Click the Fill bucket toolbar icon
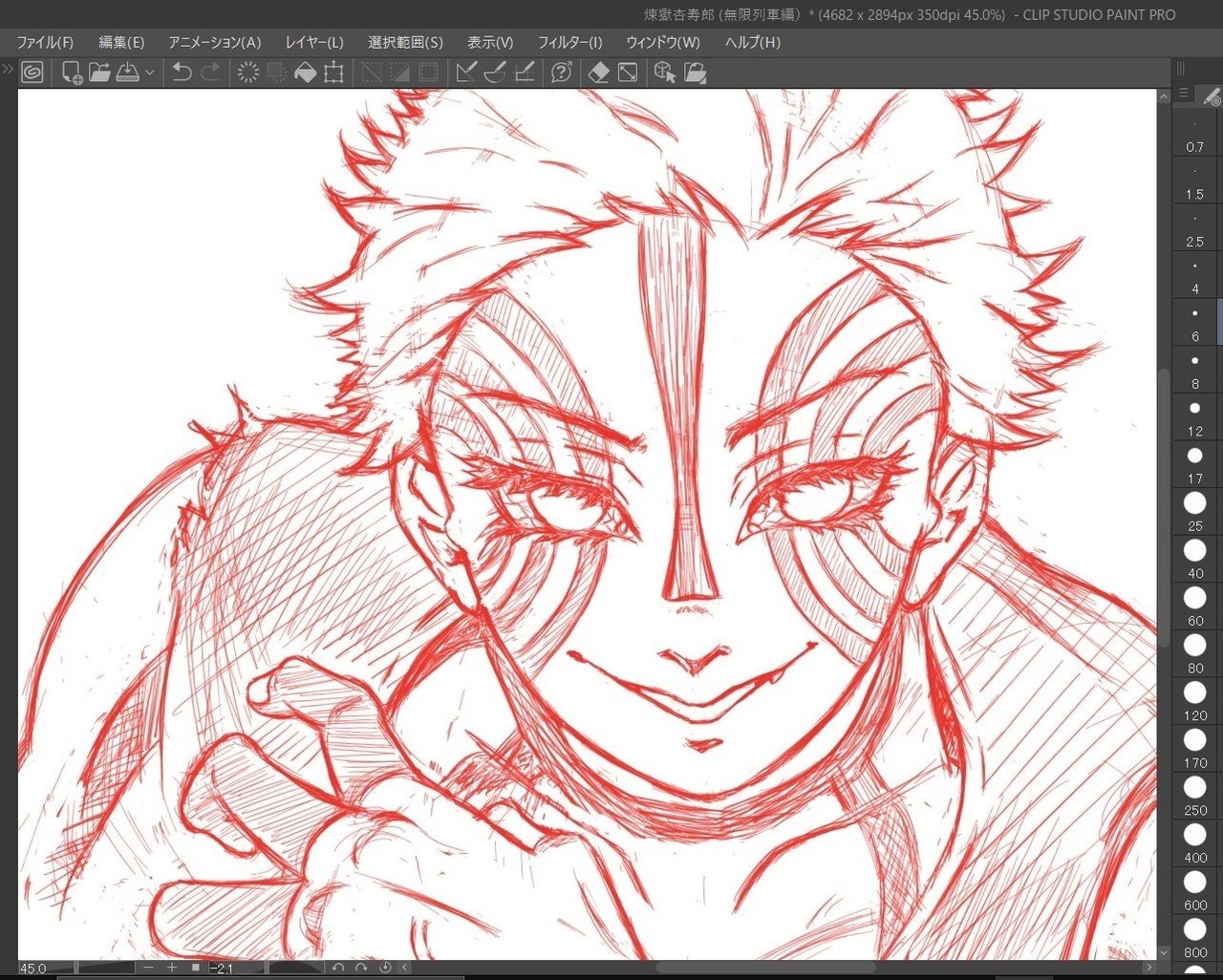The width and height of the screenshot is (1223, 980). pos(305,73)
